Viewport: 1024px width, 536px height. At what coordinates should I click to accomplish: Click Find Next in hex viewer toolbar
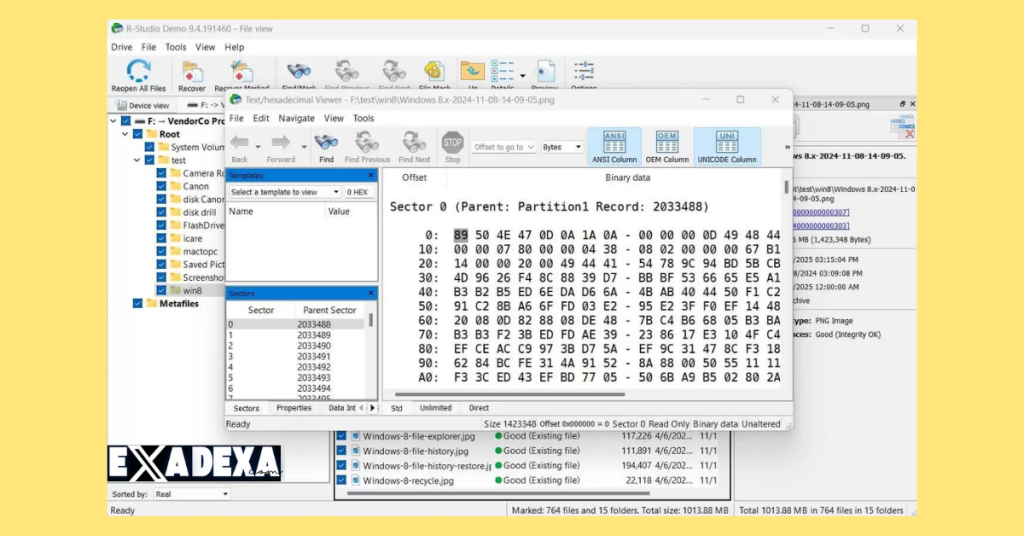(414, 148)
